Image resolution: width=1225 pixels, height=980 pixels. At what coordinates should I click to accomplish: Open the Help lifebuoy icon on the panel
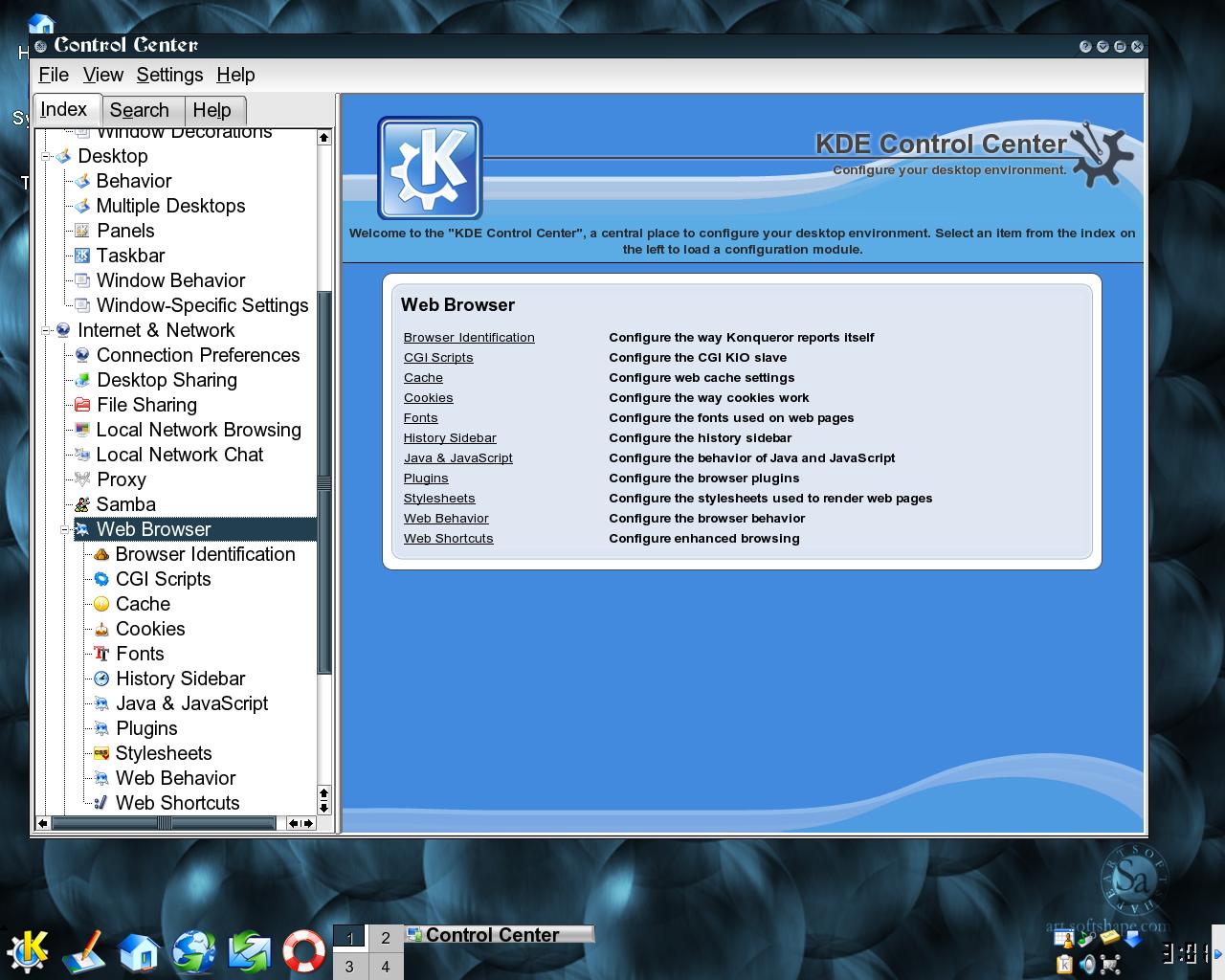point(304,951)
